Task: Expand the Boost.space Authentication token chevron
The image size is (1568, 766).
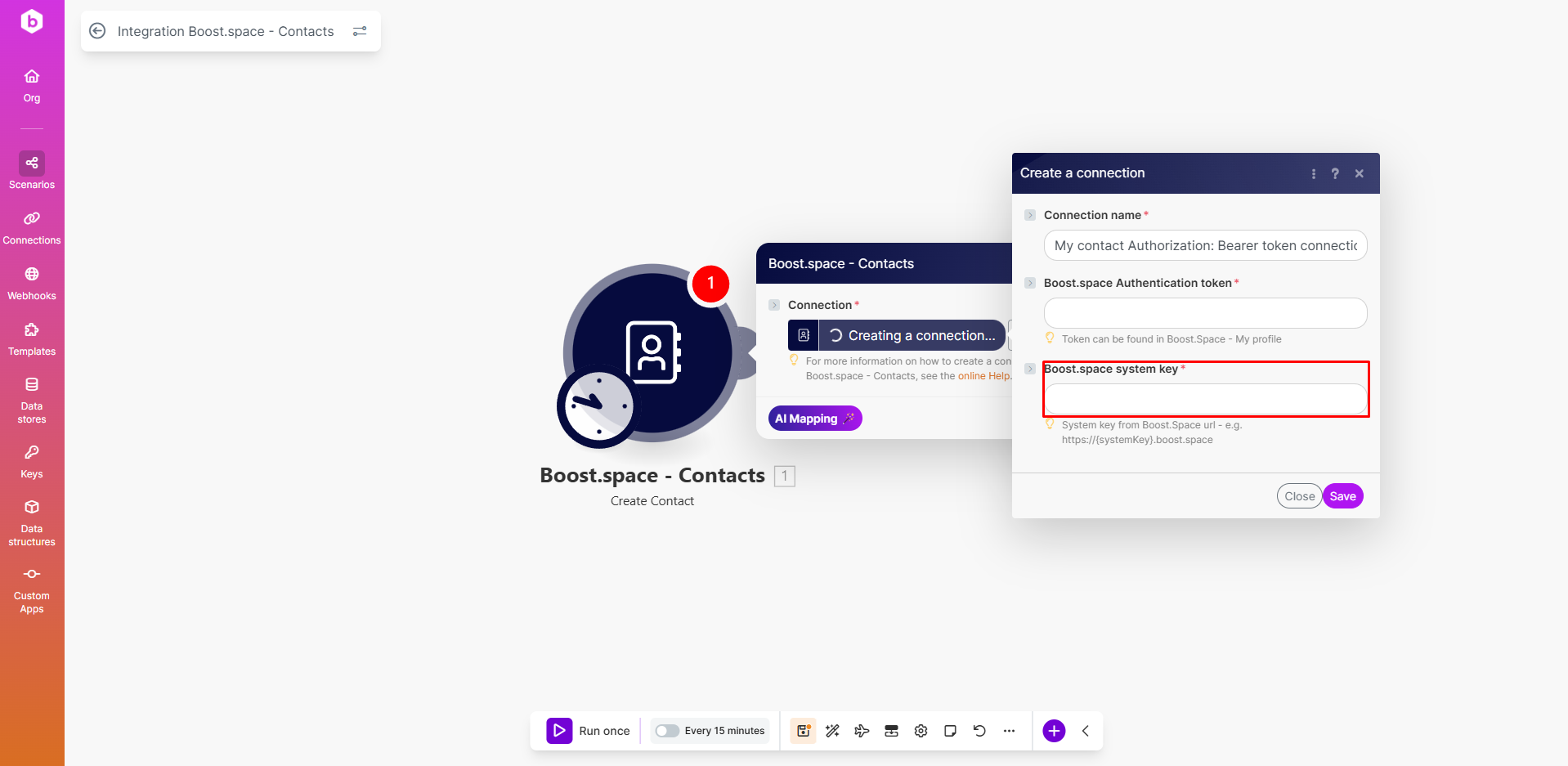Action: pyautogui.click(x=1030, y=283)
